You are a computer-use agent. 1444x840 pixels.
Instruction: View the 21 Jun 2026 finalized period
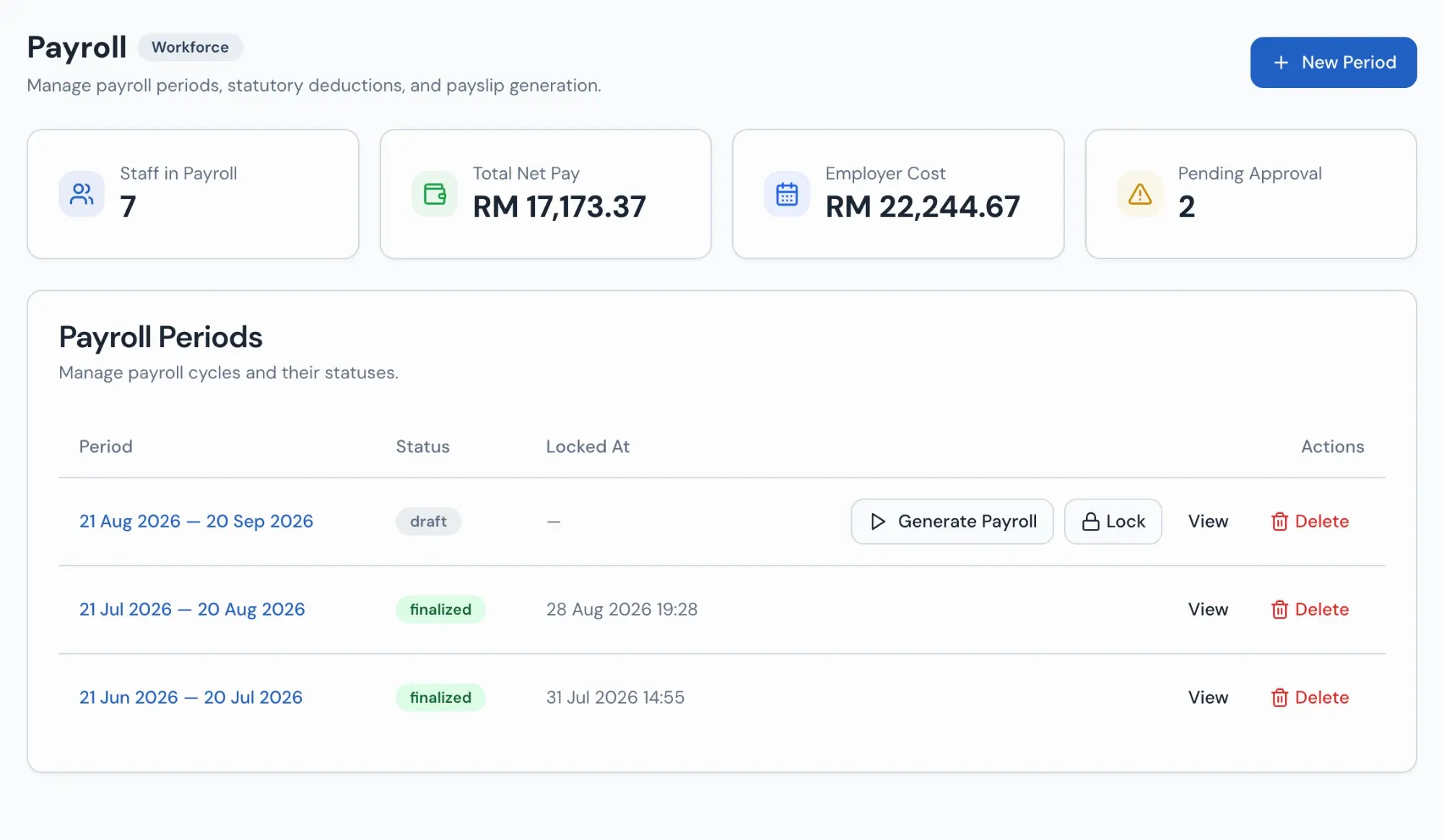click(x=1208, y=698)
